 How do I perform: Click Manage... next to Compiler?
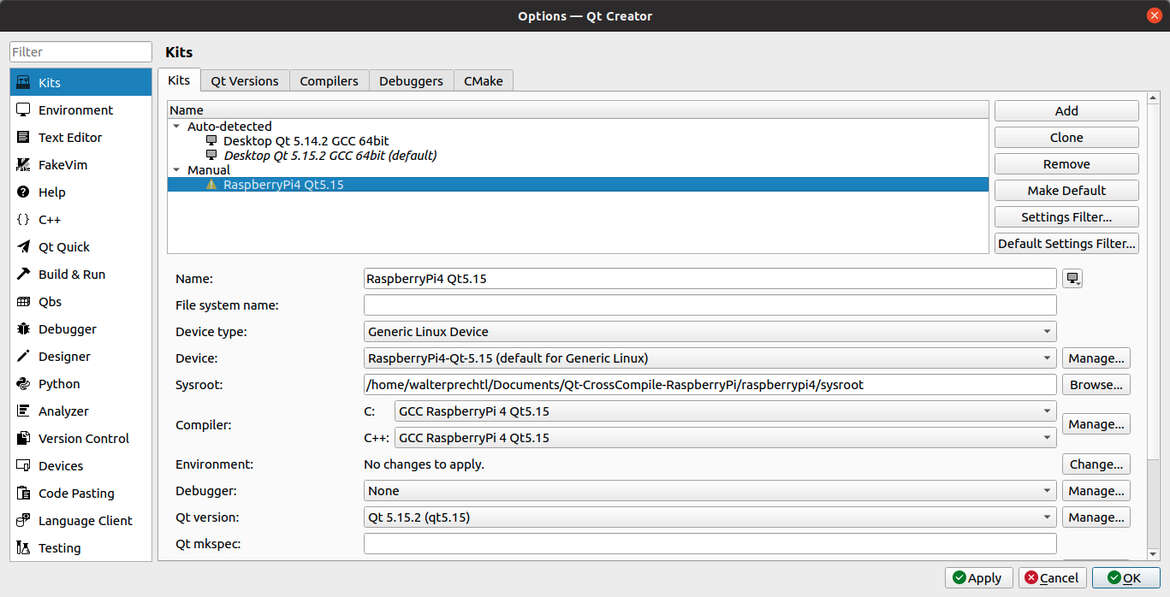(1096, 424)
